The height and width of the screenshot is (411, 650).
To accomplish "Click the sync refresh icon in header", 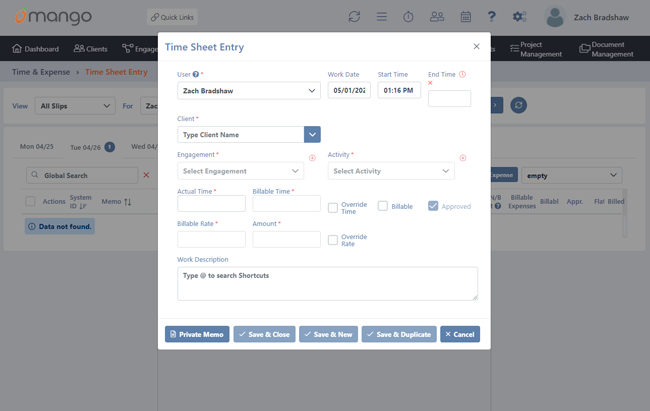I will (x=354, y=17).
